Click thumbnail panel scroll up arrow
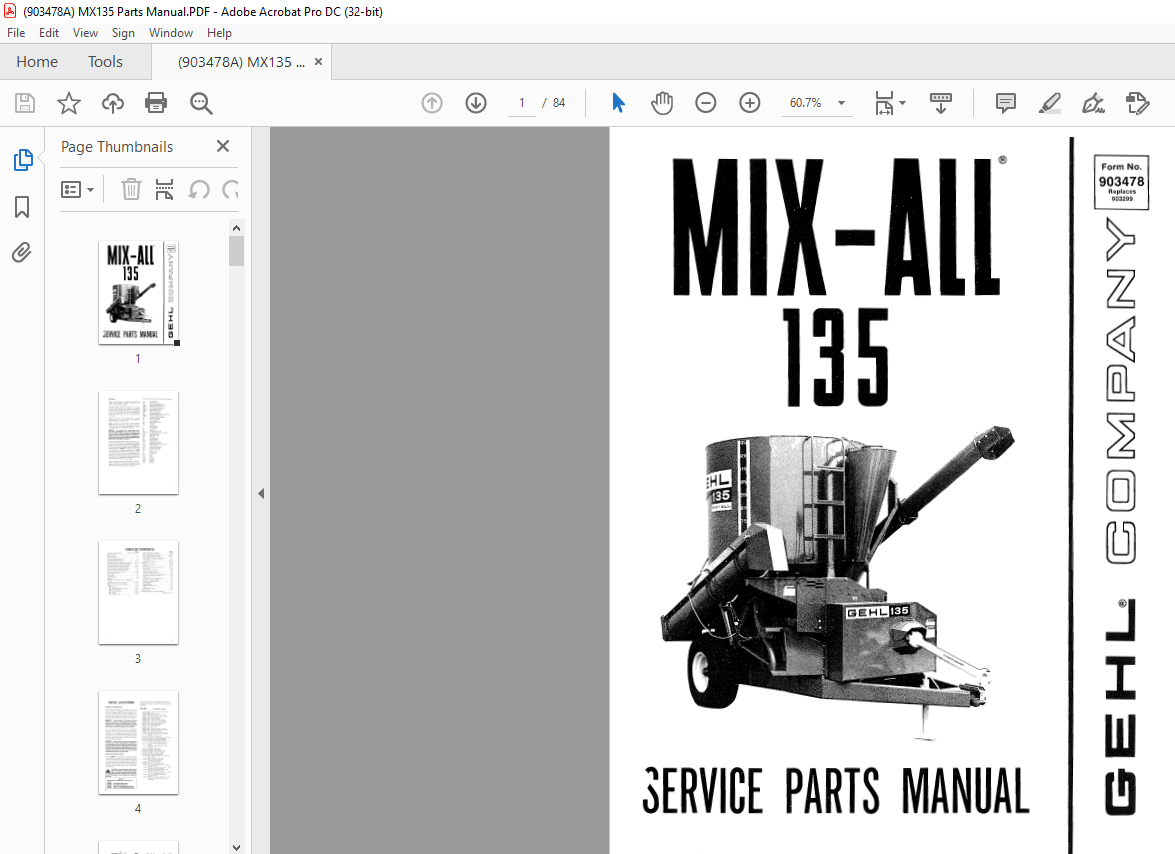Image resolution: width=1175 pixels, height=854 pixels. (x=237, y=228)
